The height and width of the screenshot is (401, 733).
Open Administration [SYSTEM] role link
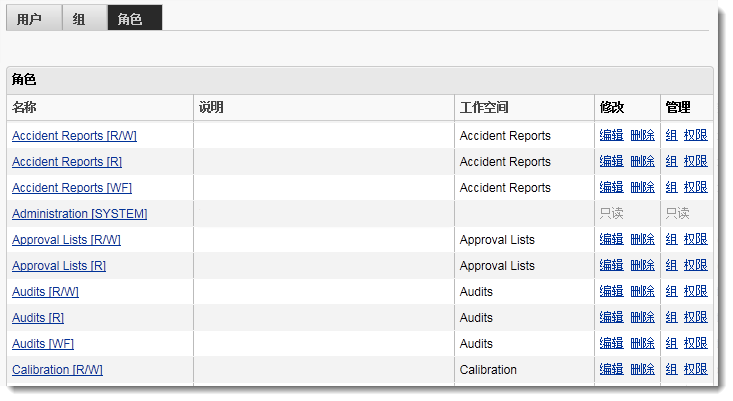click(x=79, y=214)
